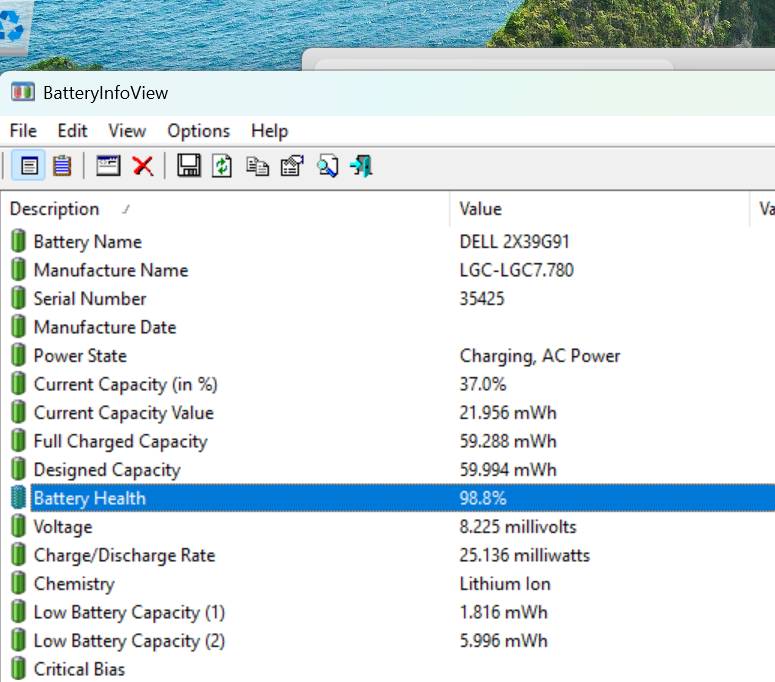Click the Properties window toolbar icon
This screenshot has height=682, width=775.
pos(108,166)
